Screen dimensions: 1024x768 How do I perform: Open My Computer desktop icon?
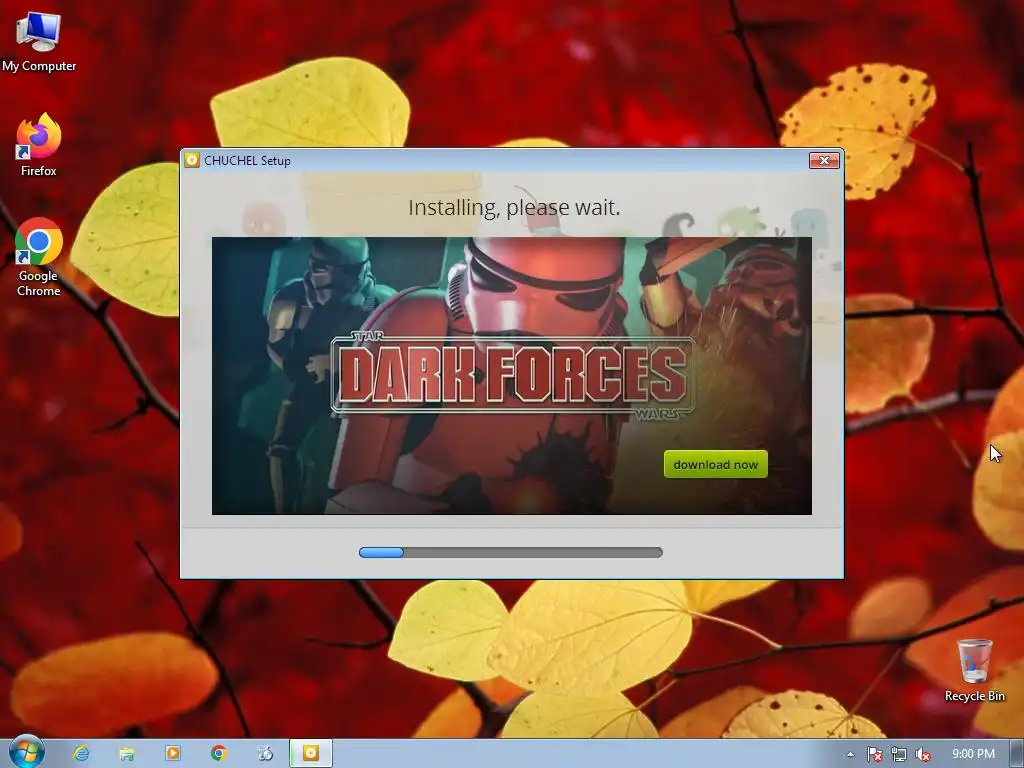tap(39, 42)
